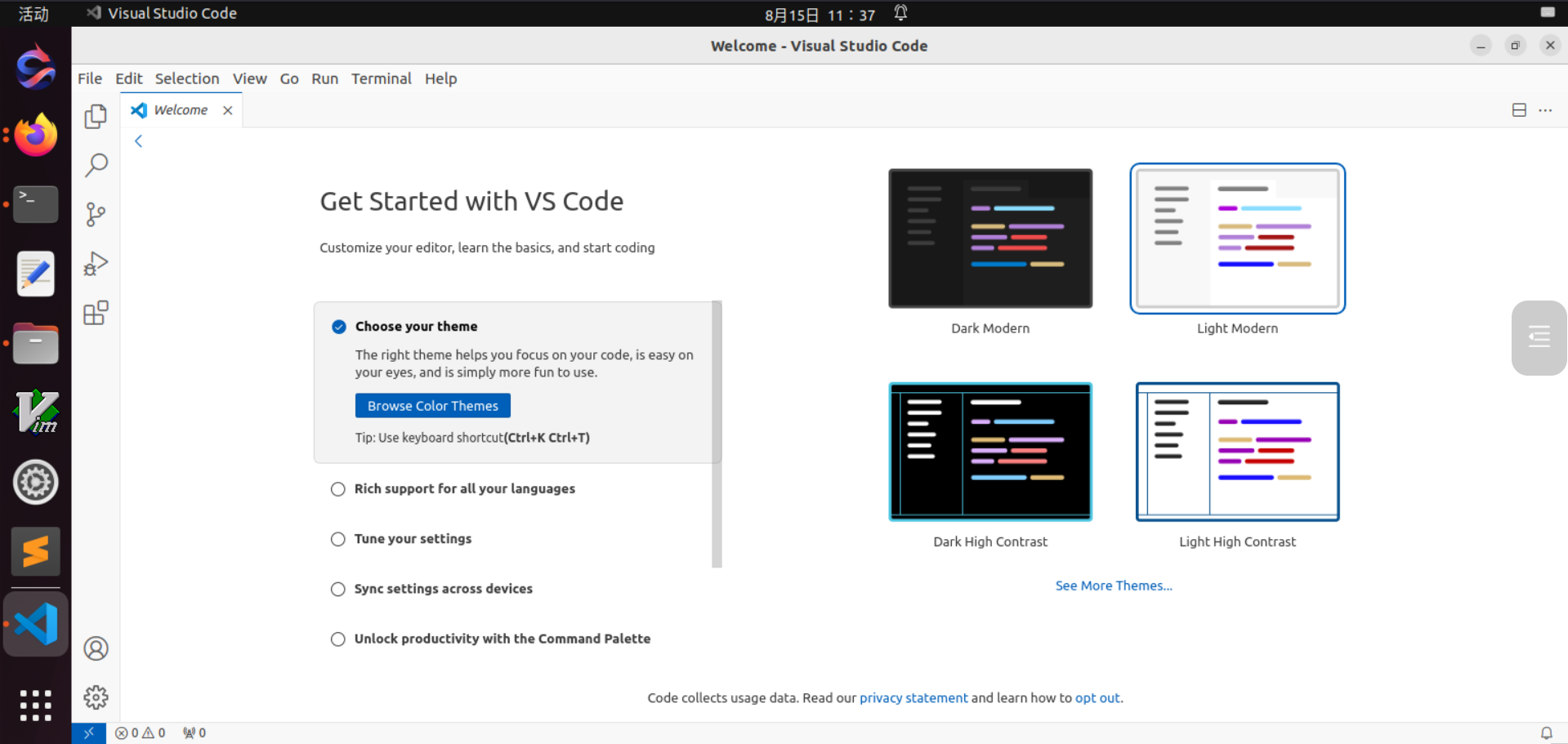Open the Source Control view

(96, 215)
